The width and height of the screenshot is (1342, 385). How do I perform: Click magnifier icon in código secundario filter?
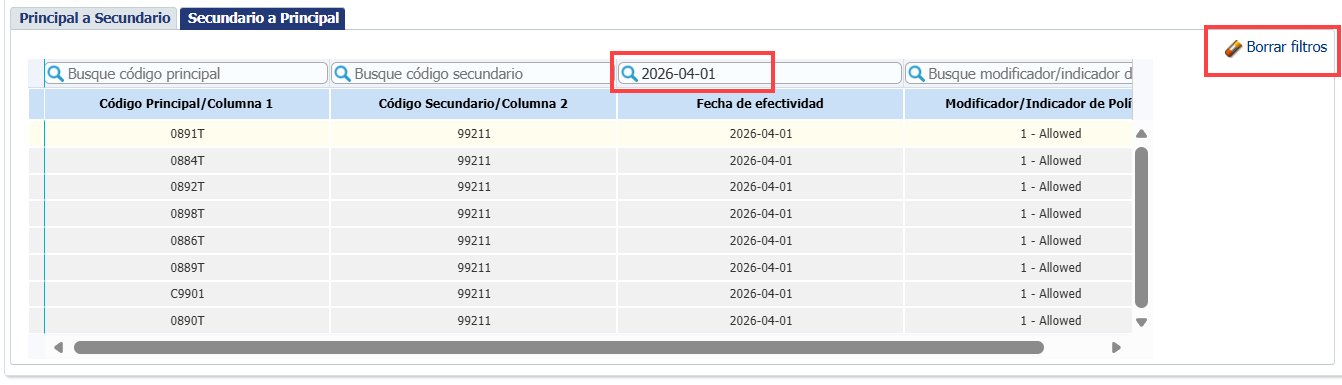343,73
